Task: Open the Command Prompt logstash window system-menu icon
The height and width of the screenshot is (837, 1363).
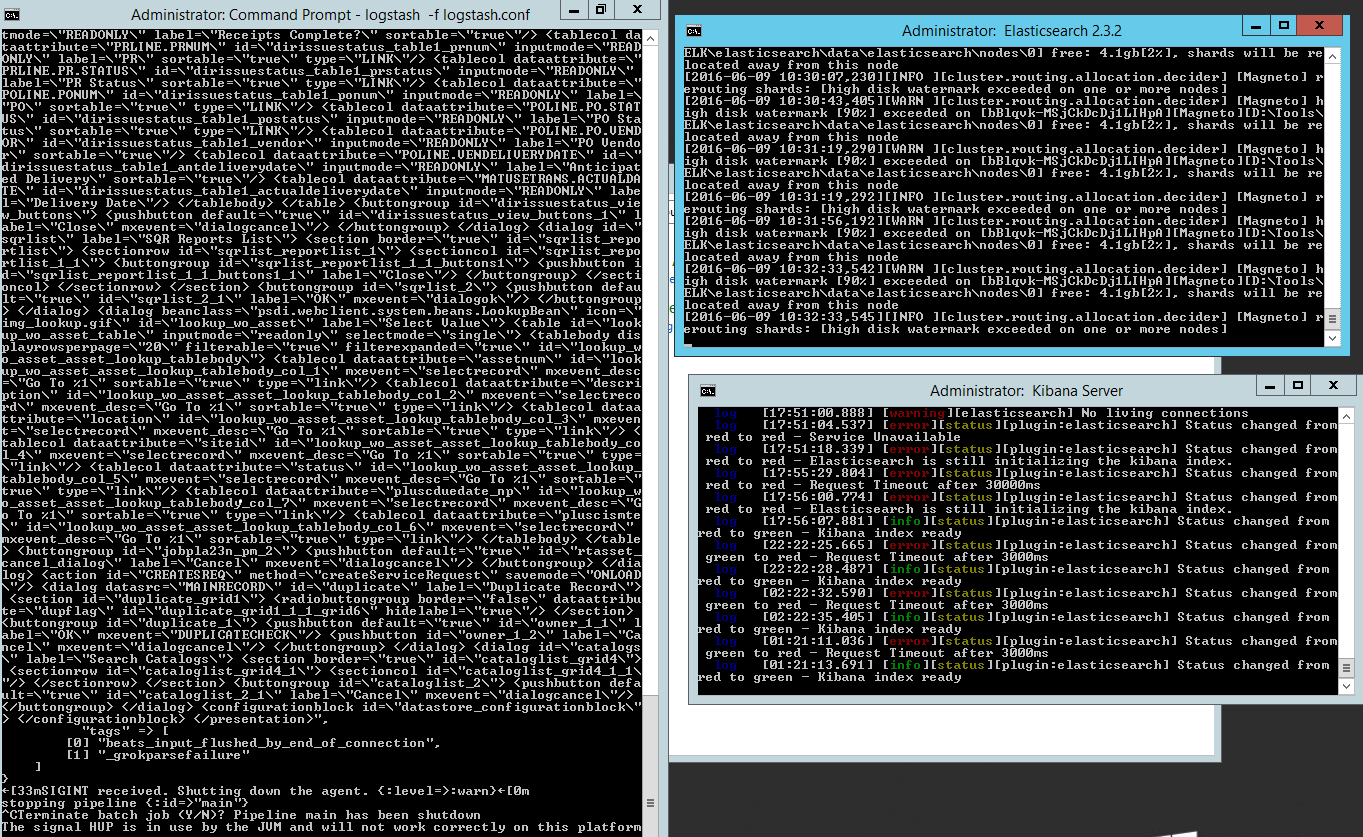Action: 14,14
